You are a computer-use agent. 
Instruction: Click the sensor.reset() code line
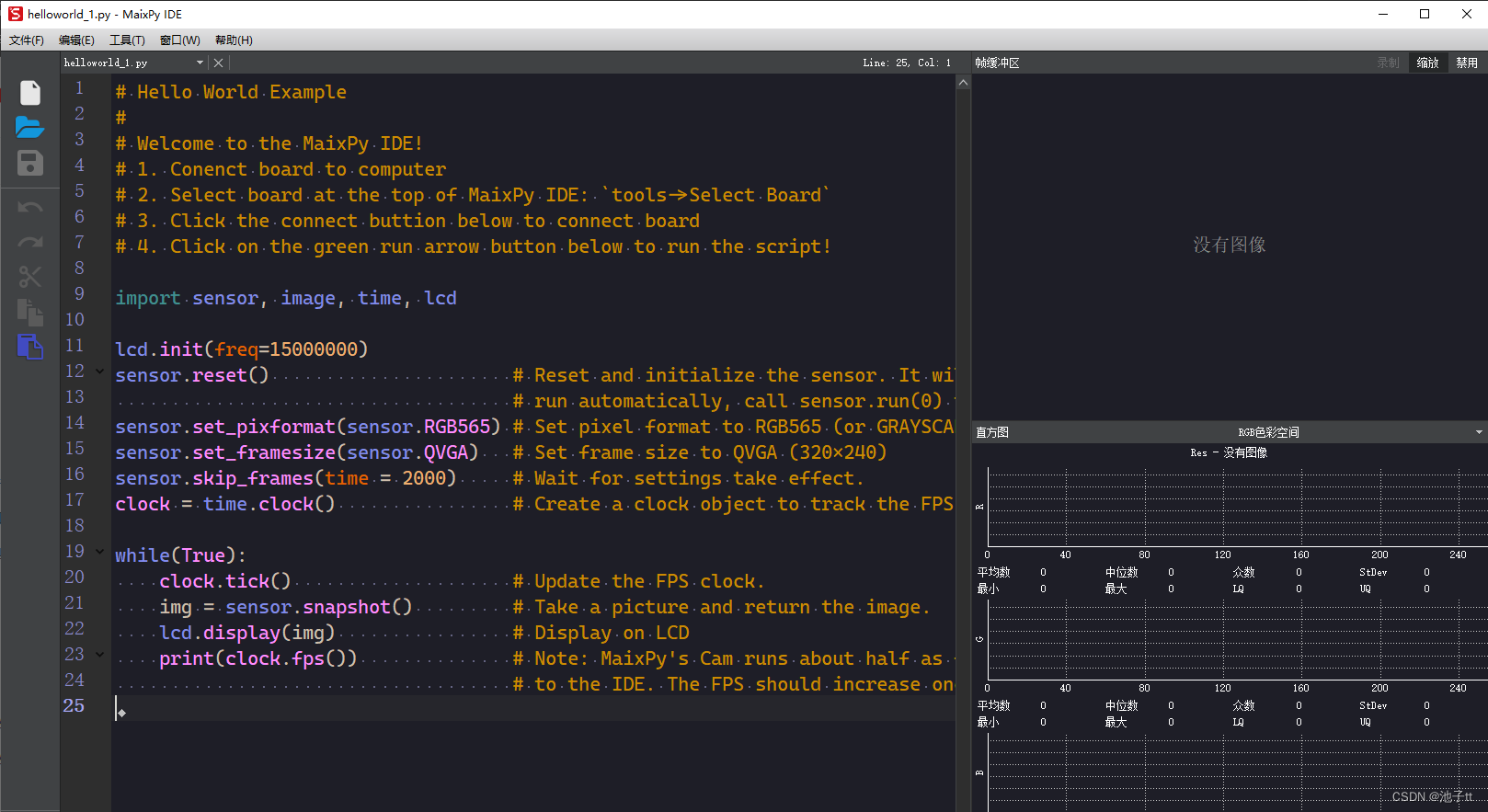192,375
